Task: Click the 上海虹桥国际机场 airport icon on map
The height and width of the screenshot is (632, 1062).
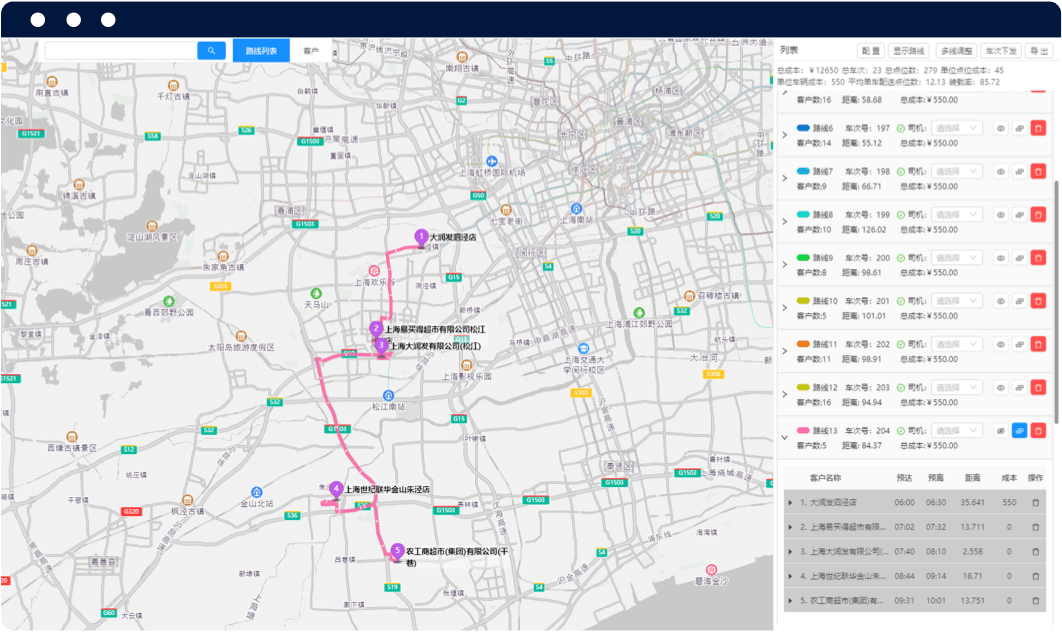Action: coord(492,161)
